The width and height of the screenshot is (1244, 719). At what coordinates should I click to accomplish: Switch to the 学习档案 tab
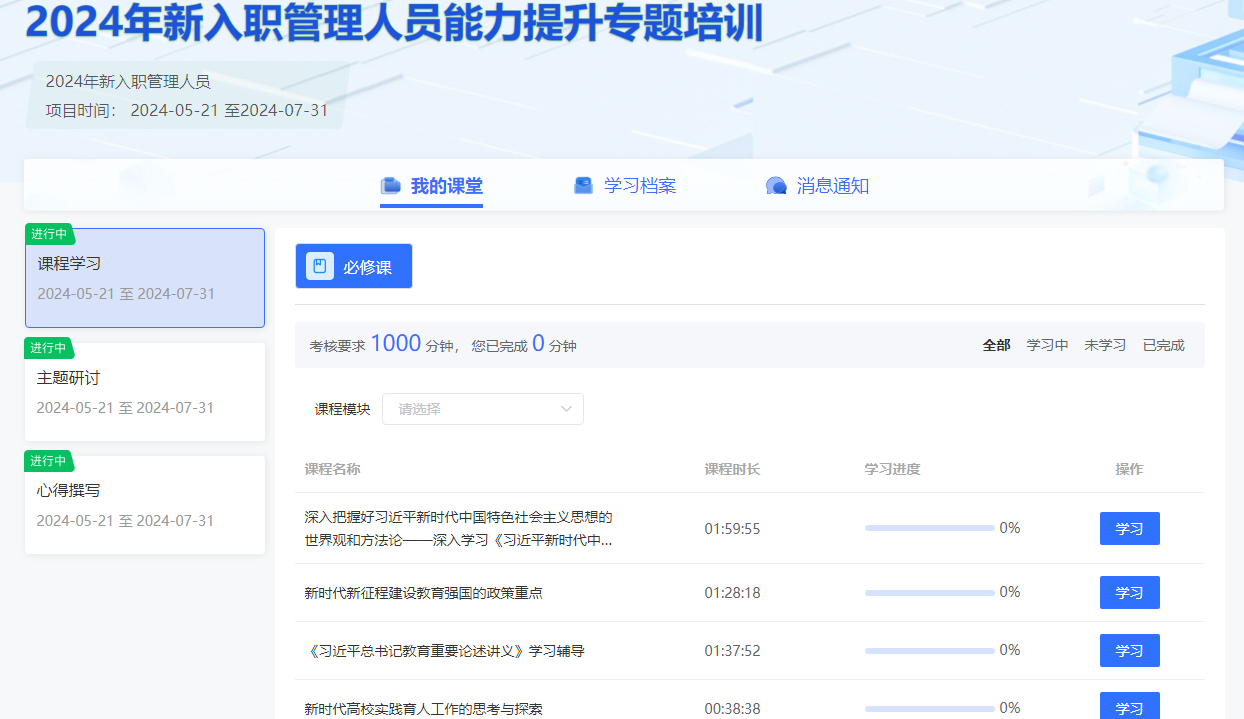[639, 186]
